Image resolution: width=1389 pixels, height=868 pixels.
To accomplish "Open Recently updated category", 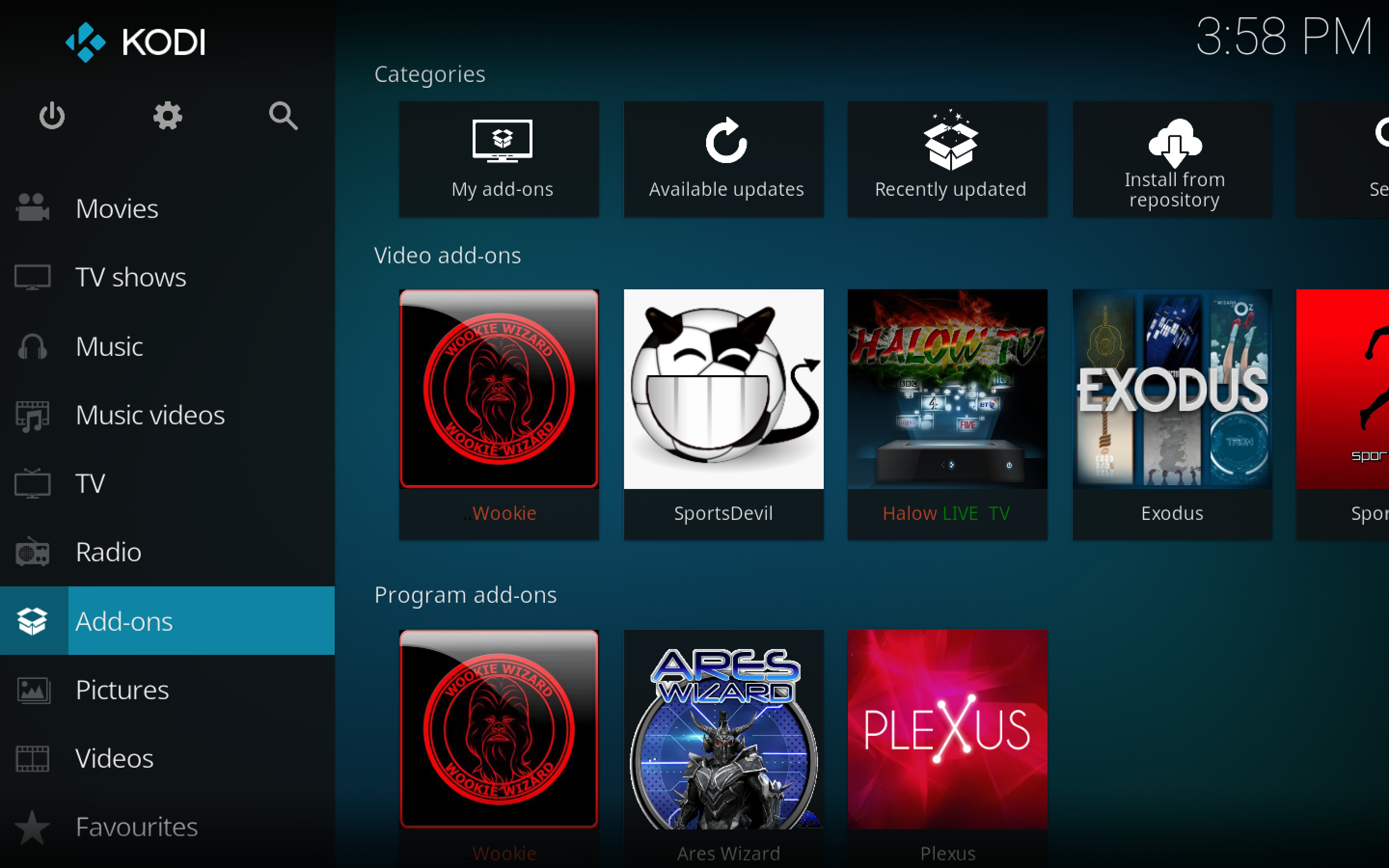I will click(x=948, y=159).
